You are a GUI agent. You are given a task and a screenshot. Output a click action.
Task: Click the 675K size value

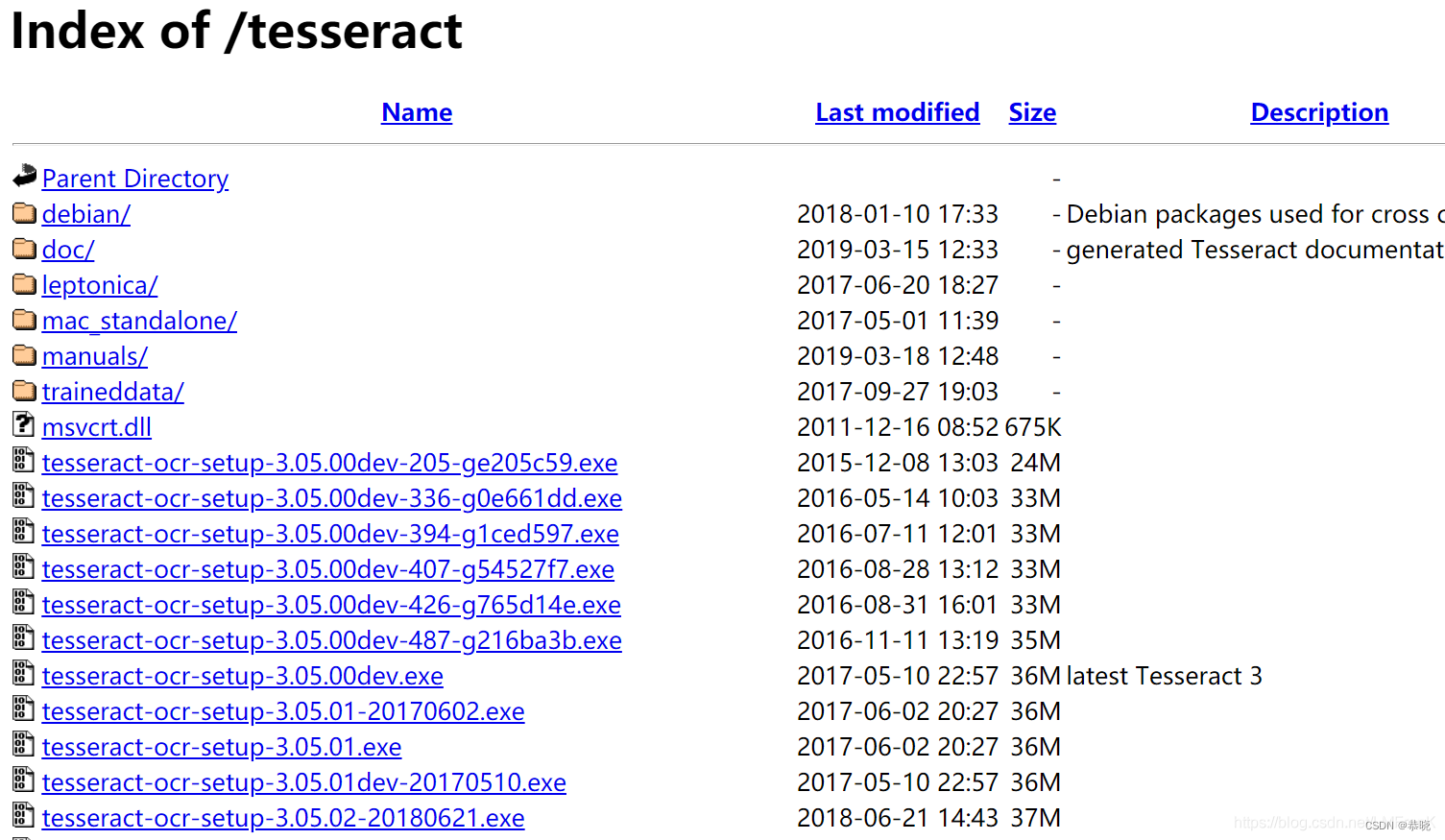(1033, 427)
